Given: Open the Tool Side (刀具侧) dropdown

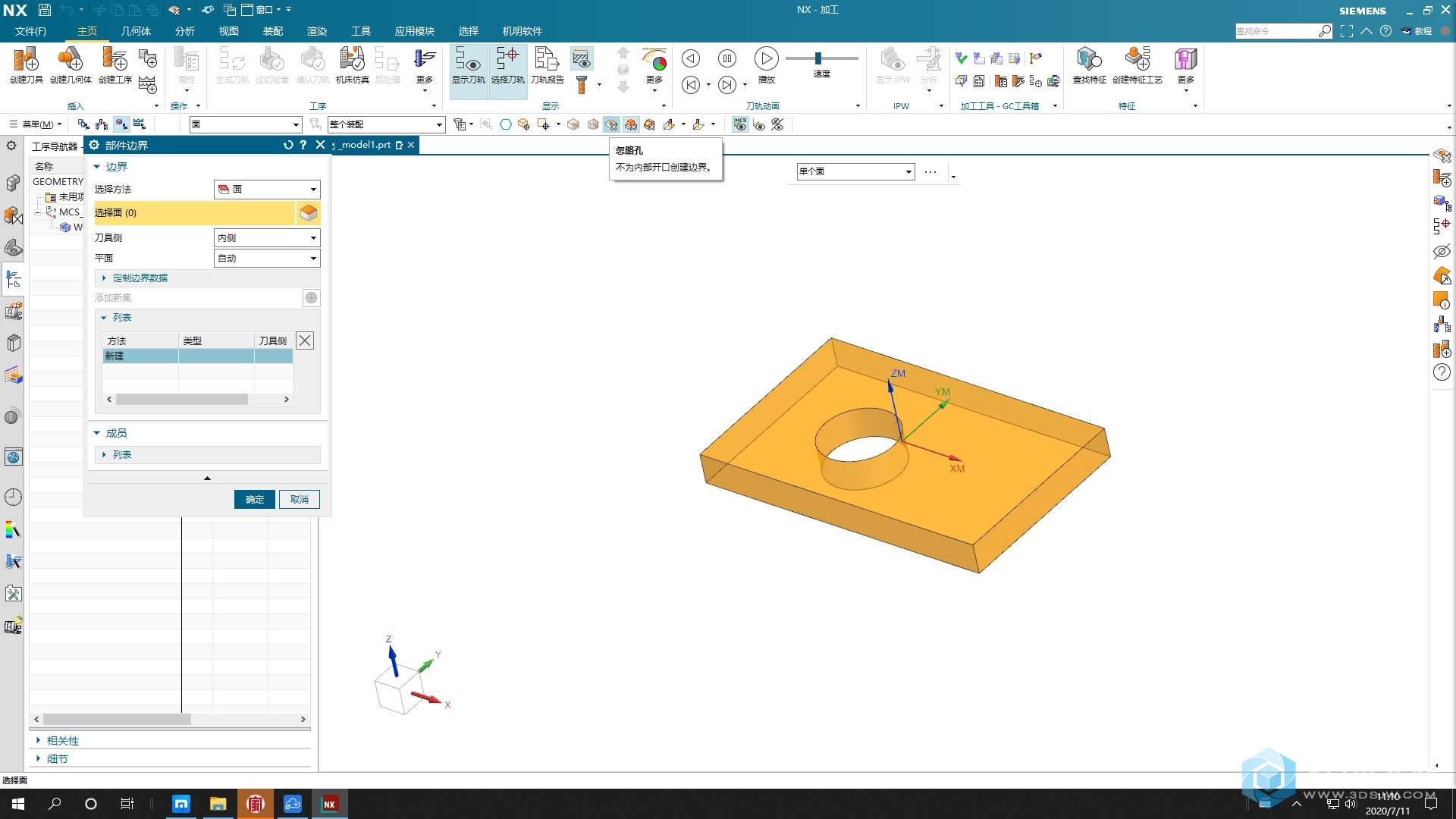Looking at the screenshot, I should coord(267,237).
